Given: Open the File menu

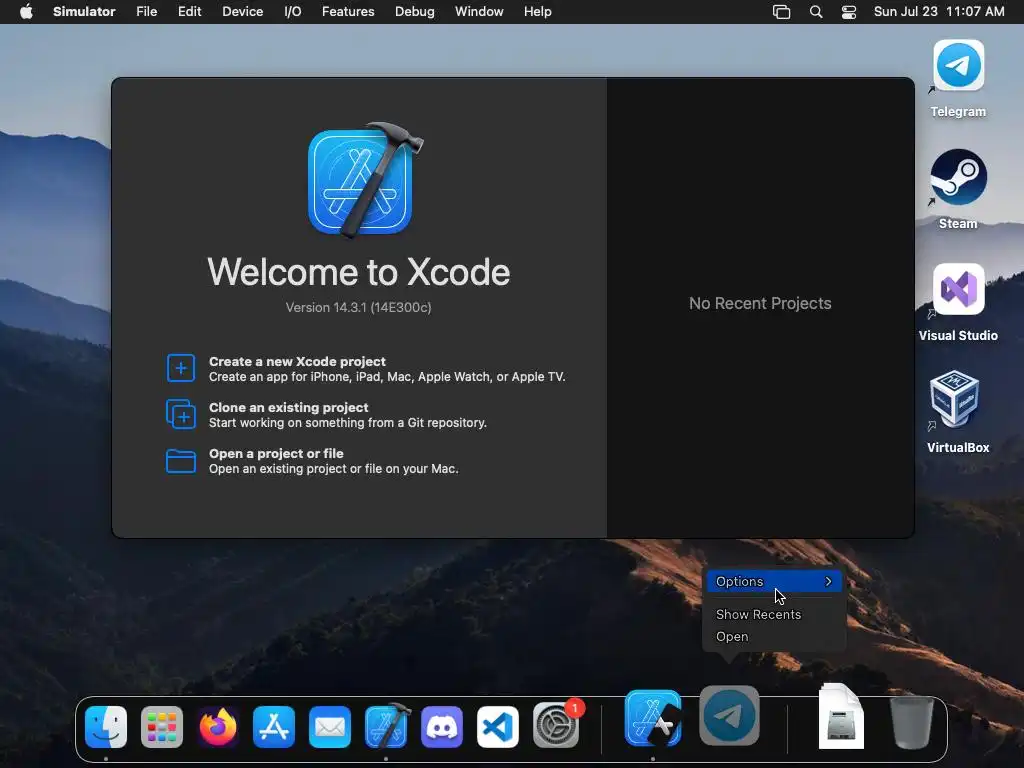Looking at the screenshot, I should 146,12.
